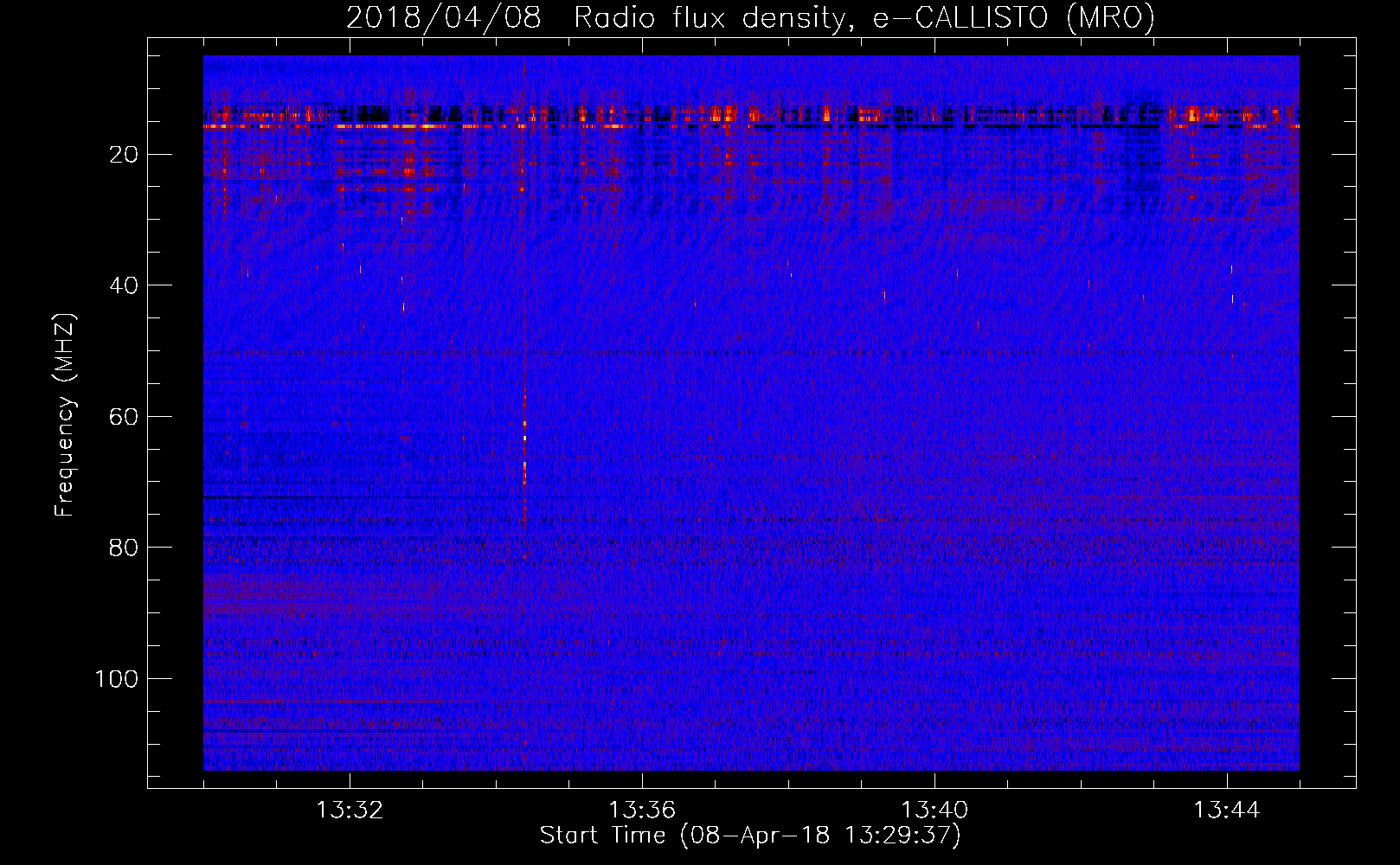
Task: Click the 100 MHz frequency tick label
Action: [117, 679]
